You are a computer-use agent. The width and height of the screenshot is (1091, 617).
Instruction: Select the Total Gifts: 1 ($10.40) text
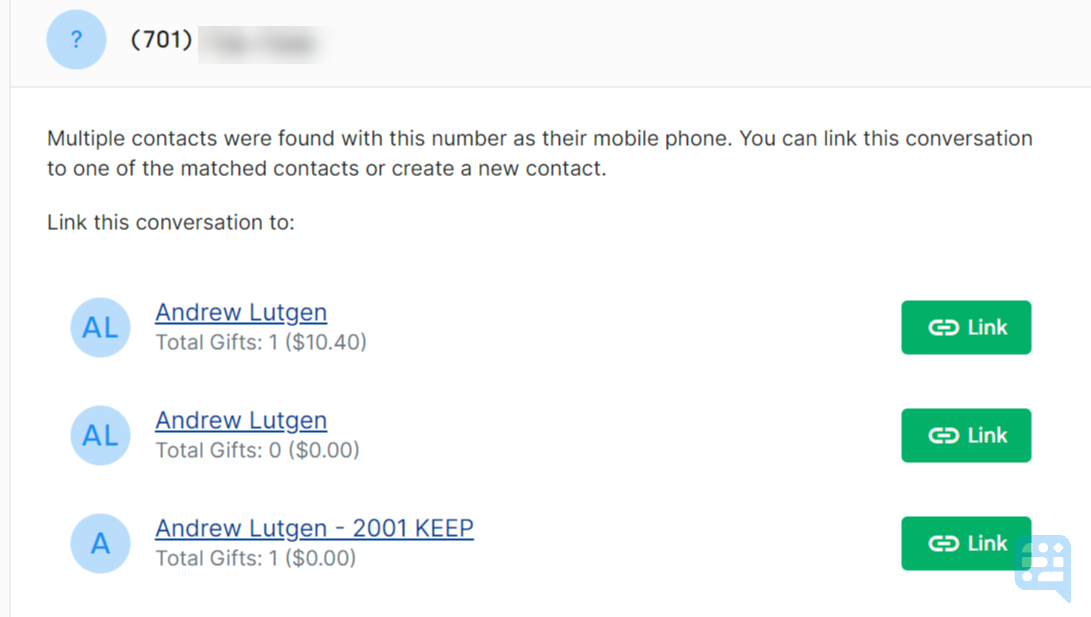261,342
